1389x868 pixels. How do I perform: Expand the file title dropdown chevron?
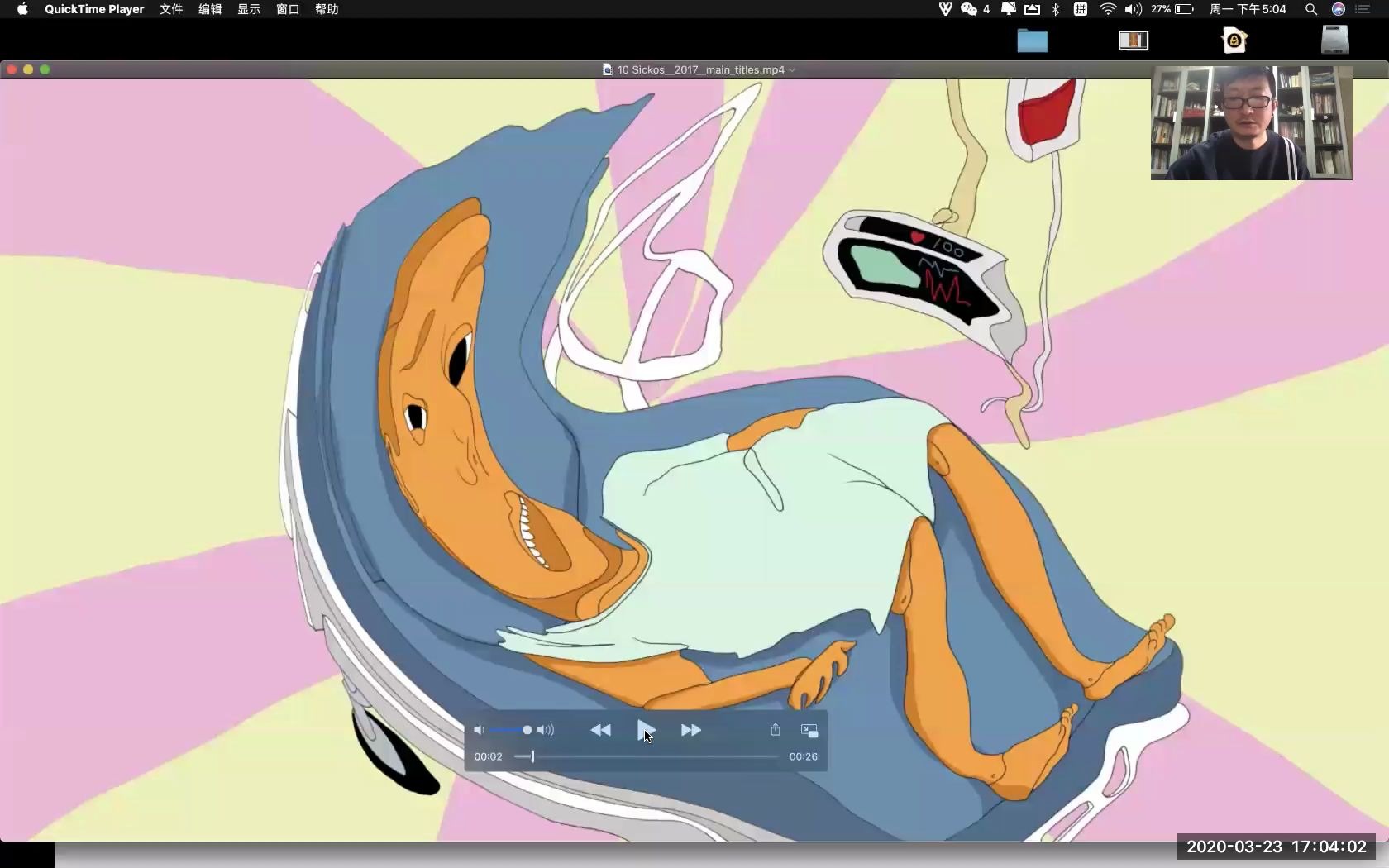(792, 70)
